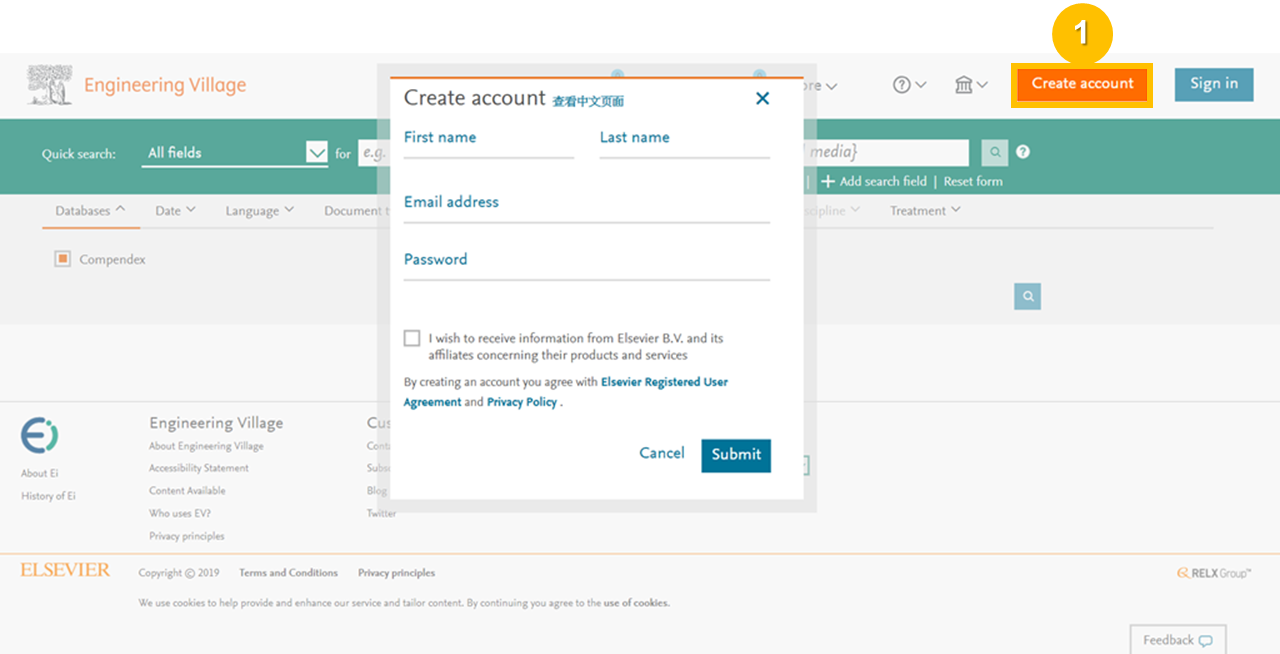Click the Sign in button

[1214, 84]
